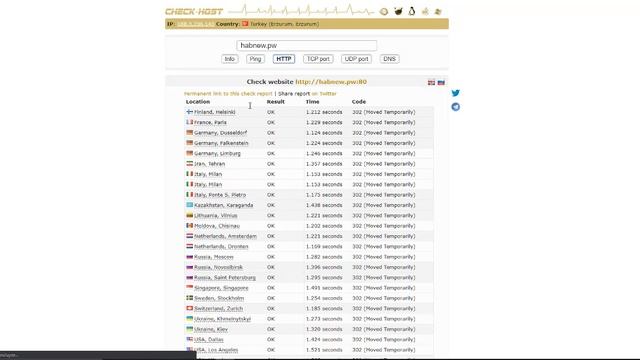Open the Kazakhstan, Karaganda location link

pos(224,205)
